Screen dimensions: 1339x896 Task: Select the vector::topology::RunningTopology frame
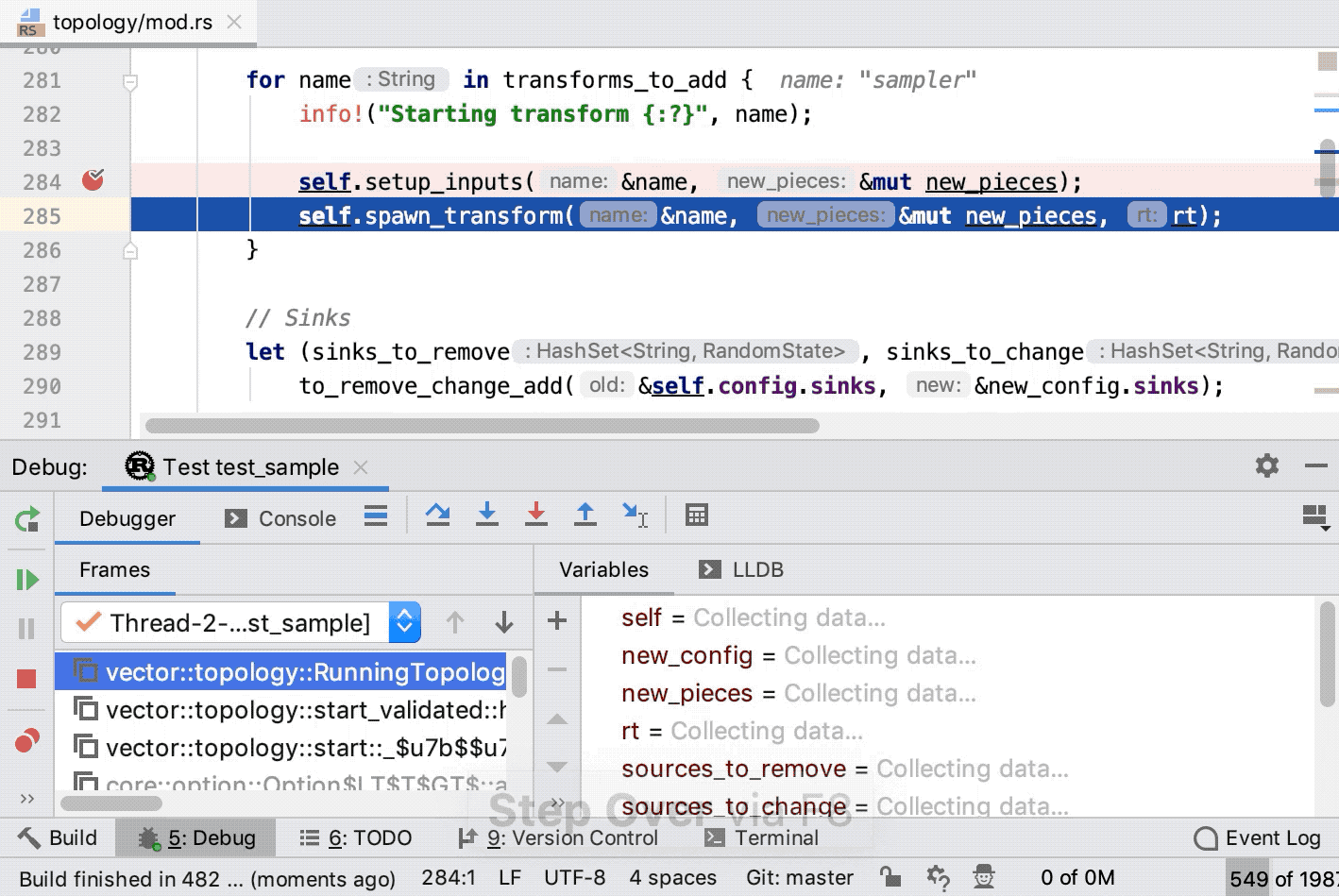click(x=280, y=671)
